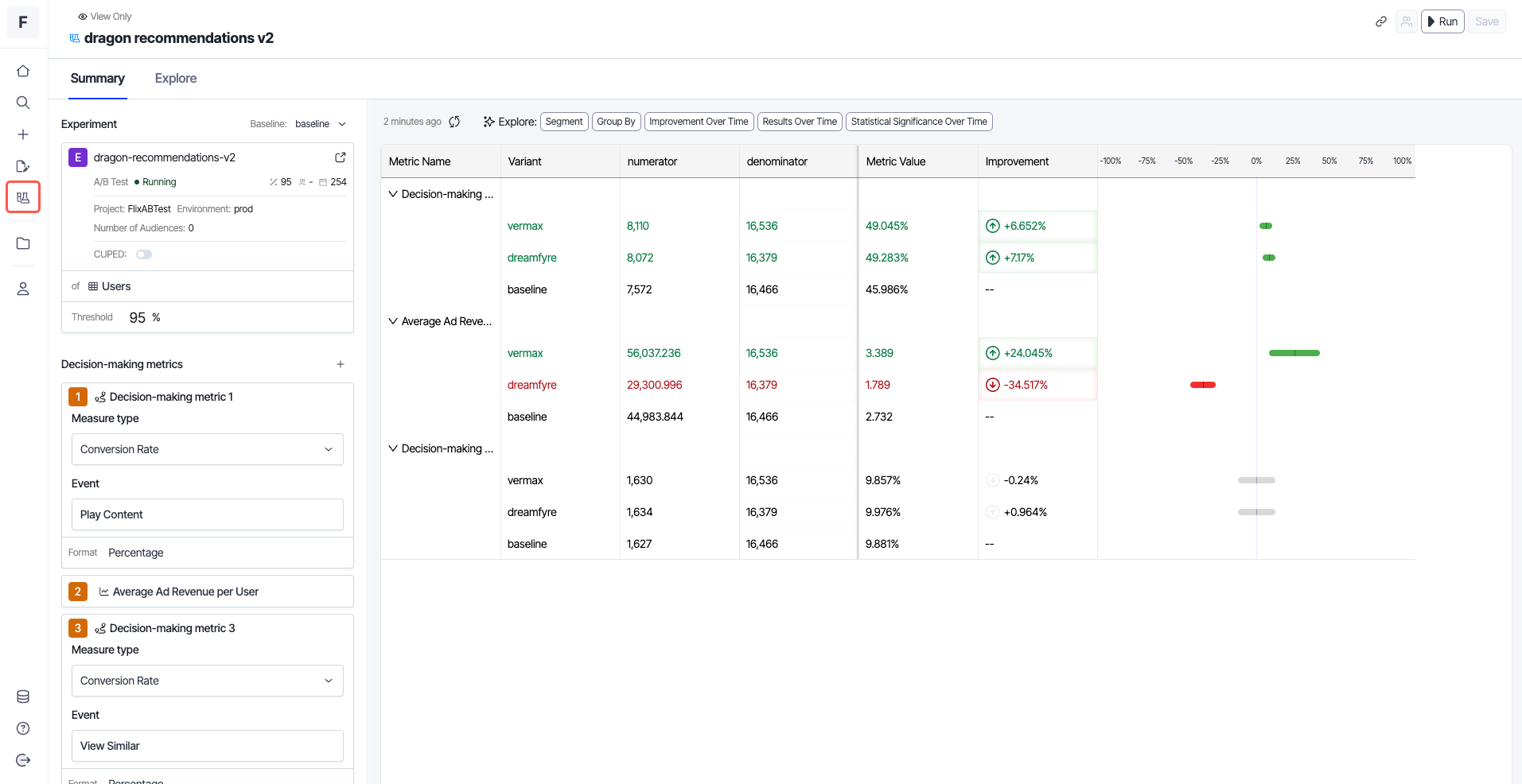Click the logout icon in sidebar
The height and width of the screenshot is (784, 1522).
tap(23, 760)
